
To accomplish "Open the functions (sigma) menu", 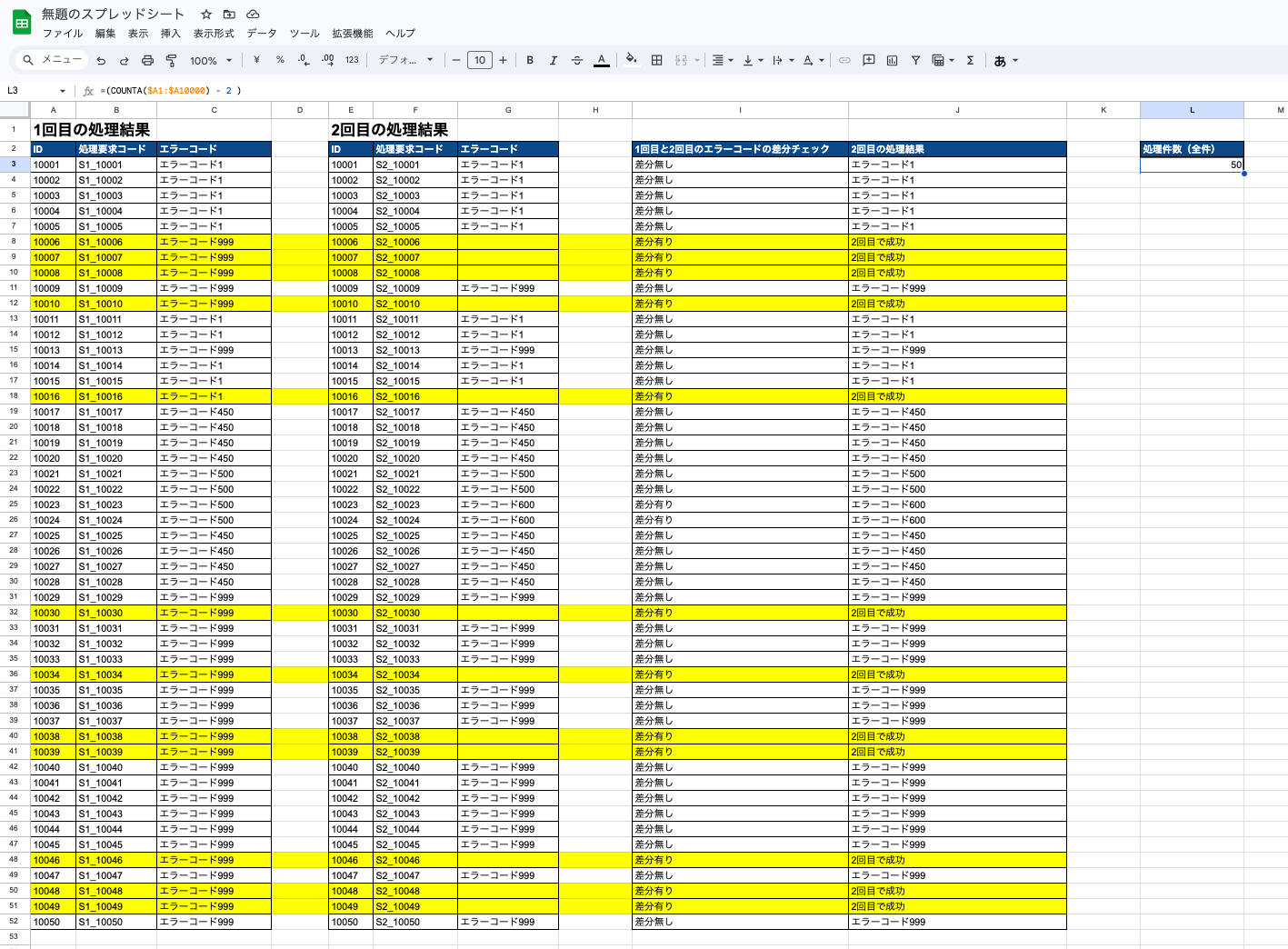I will coord(971,60).
